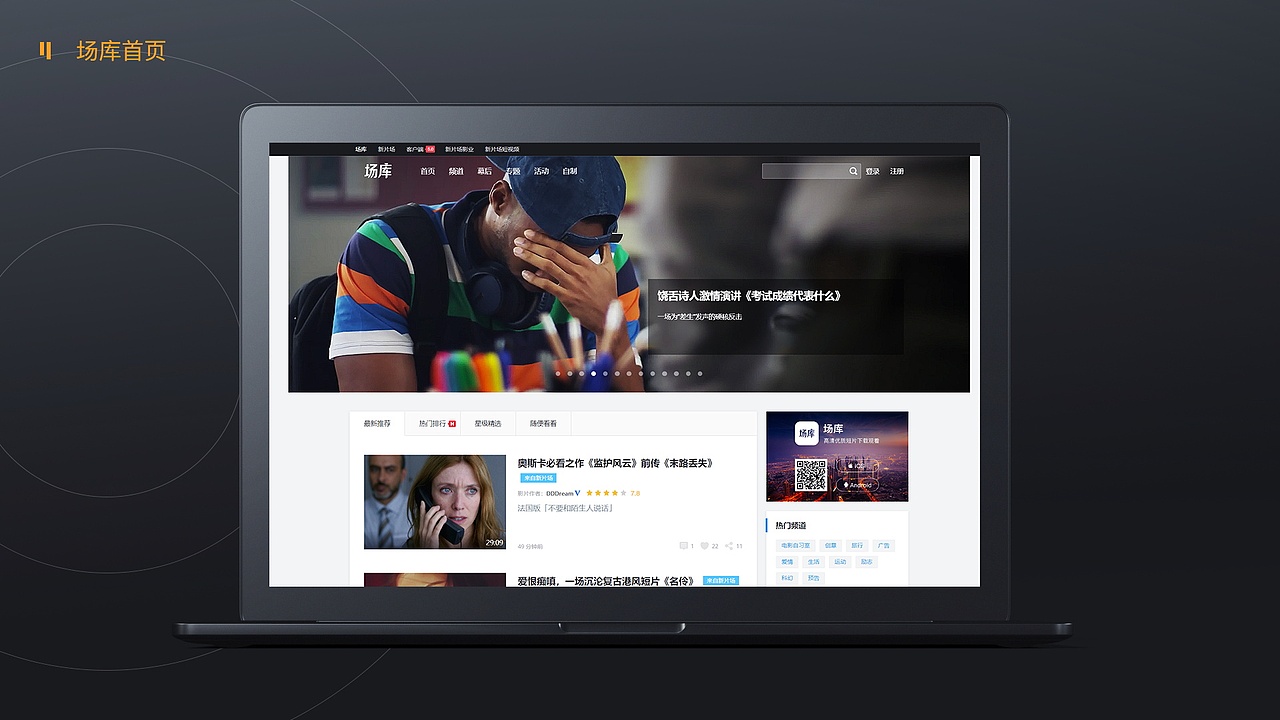The width and height of the screenshot is (1280, 720).
Task: Open 自制 in main navigation
Action: pos(570,171)
